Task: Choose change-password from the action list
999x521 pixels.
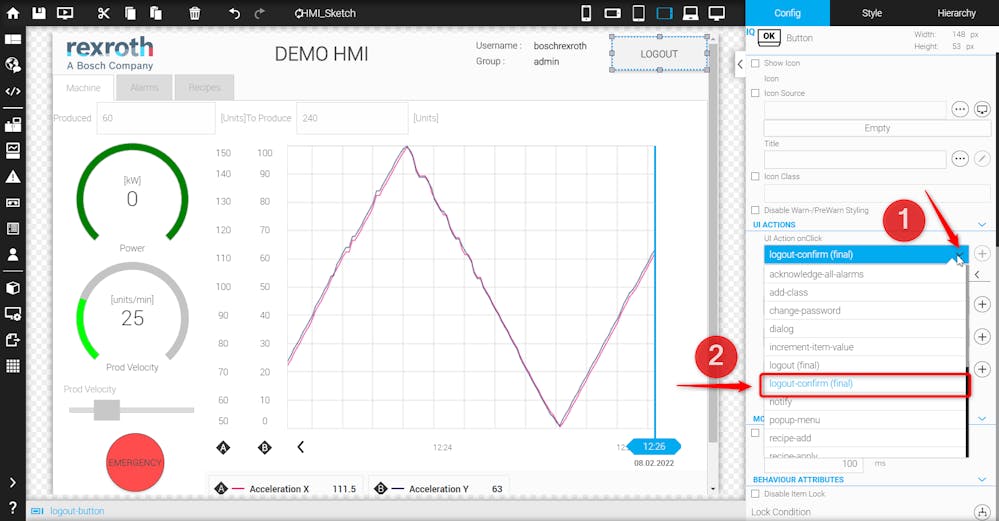Action: point(865,311)
